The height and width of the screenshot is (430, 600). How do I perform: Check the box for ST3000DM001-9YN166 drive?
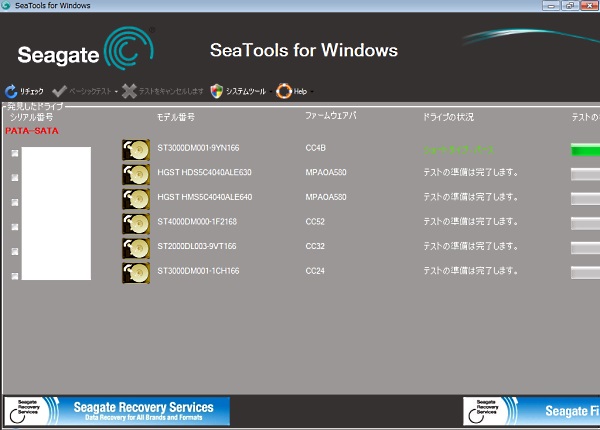14,153
